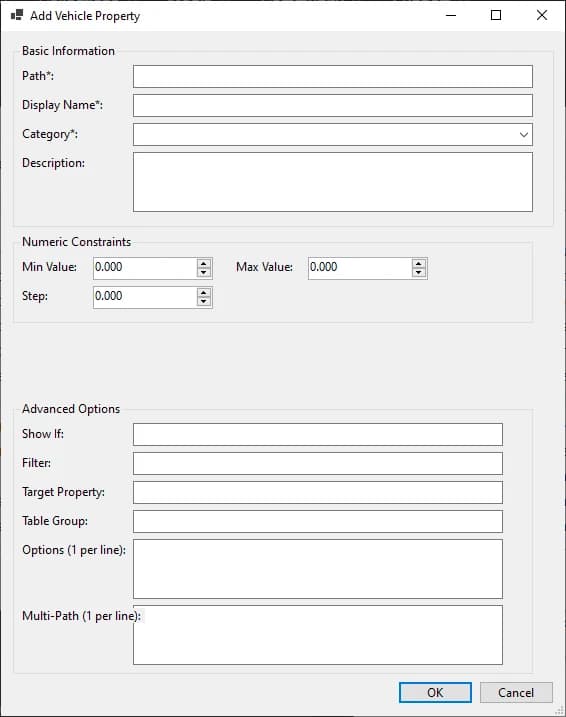Increase Step with up arrow
The height and width of the screenshot is (717, 566).
point(204,293)
